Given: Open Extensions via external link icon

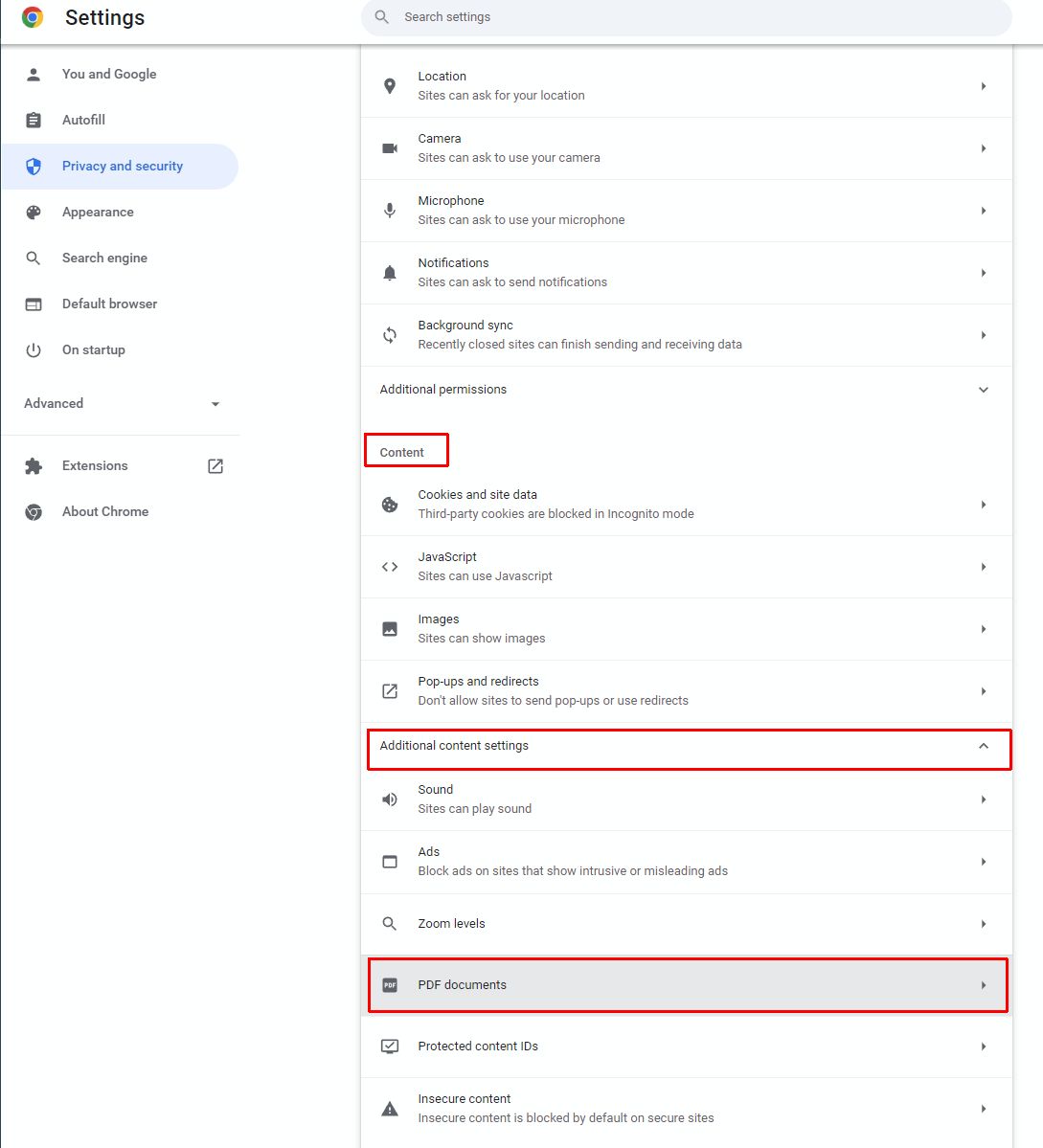Looking at the screenshot, I should coord(215,466).
